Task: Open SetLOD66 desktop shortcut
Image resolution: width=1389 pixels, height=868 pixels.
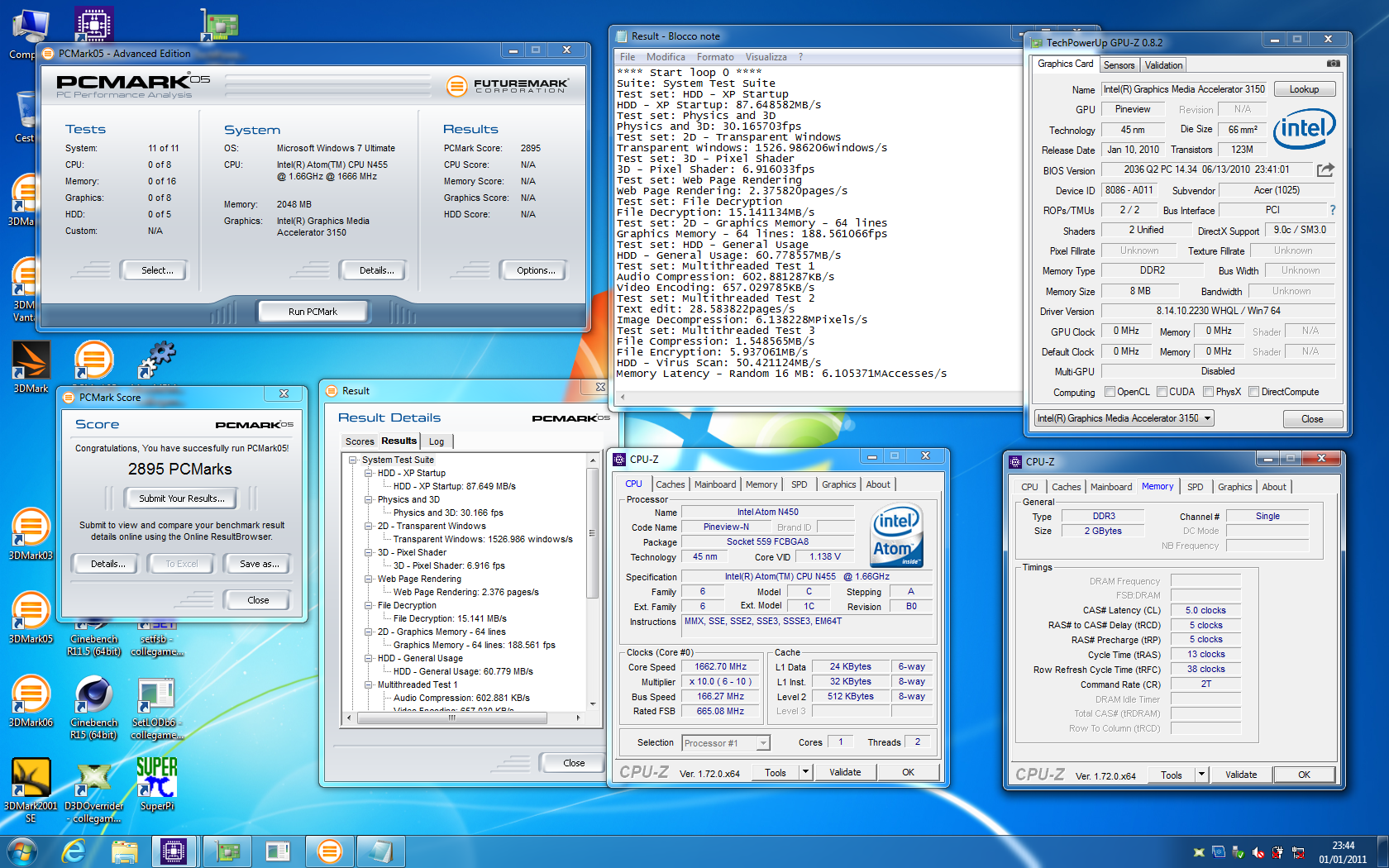Action: click(156, 707)
